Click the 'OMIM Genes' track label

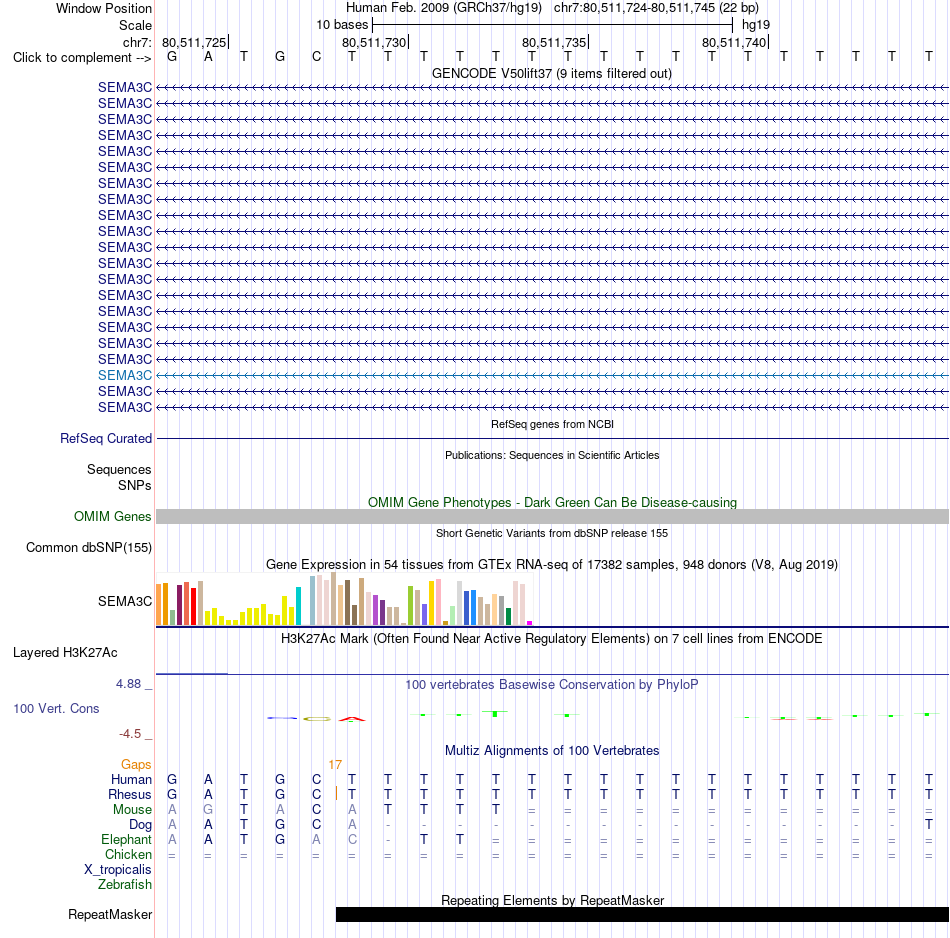(x=112, y=516)
